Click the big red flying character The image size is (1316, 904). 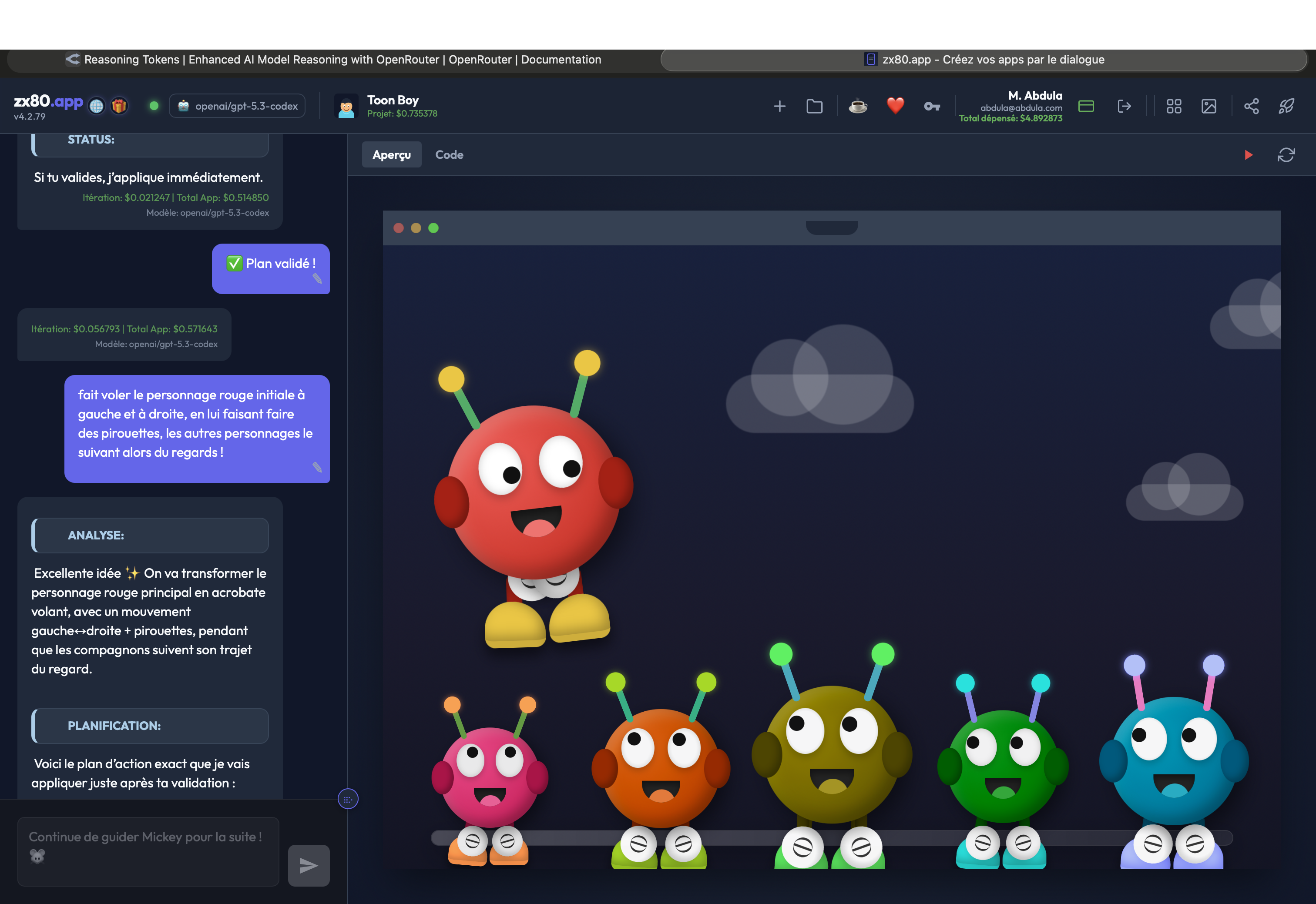click(x=534, y=499)
